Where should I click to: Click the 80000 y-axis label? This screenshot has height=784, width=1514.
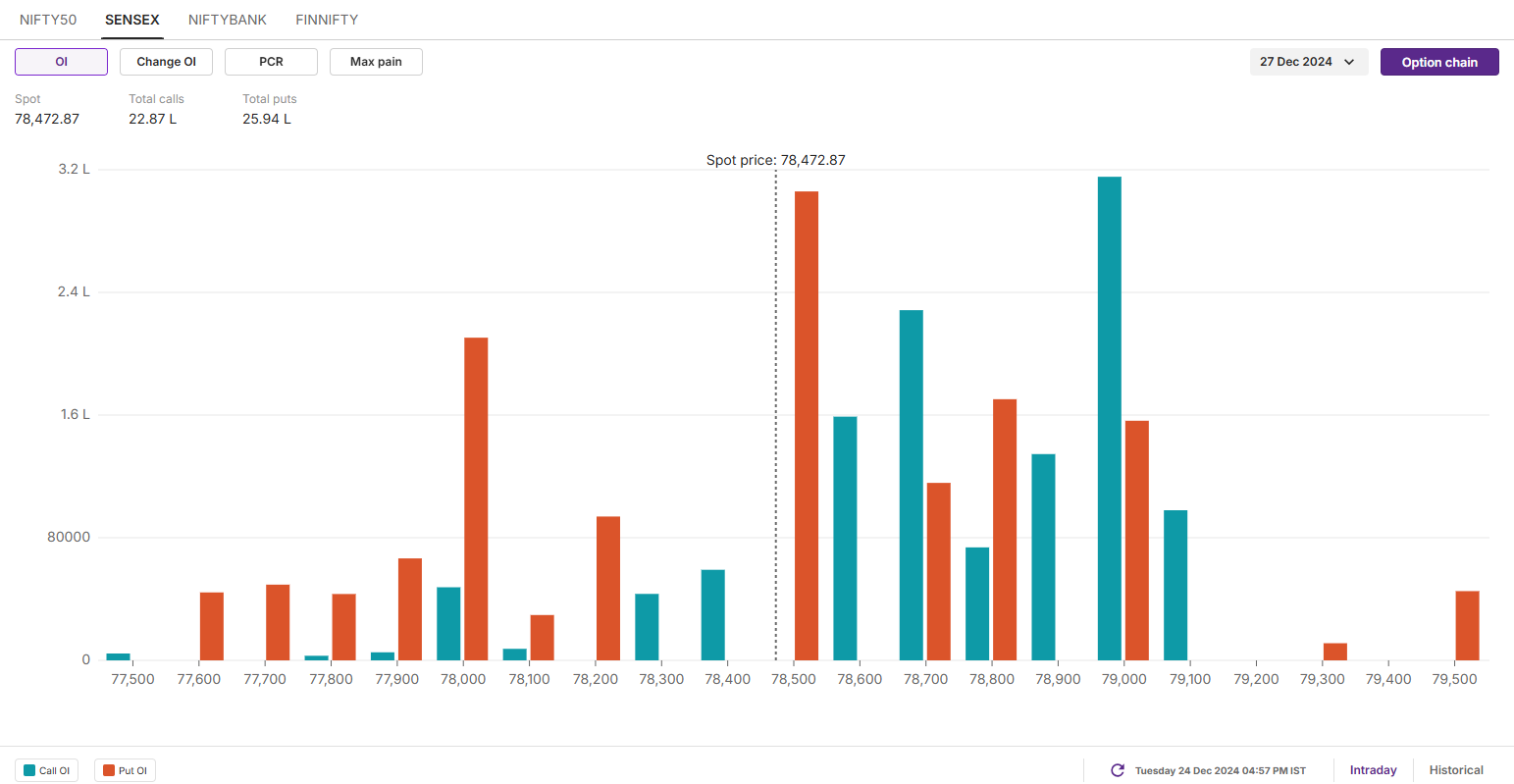click(69, 537)
